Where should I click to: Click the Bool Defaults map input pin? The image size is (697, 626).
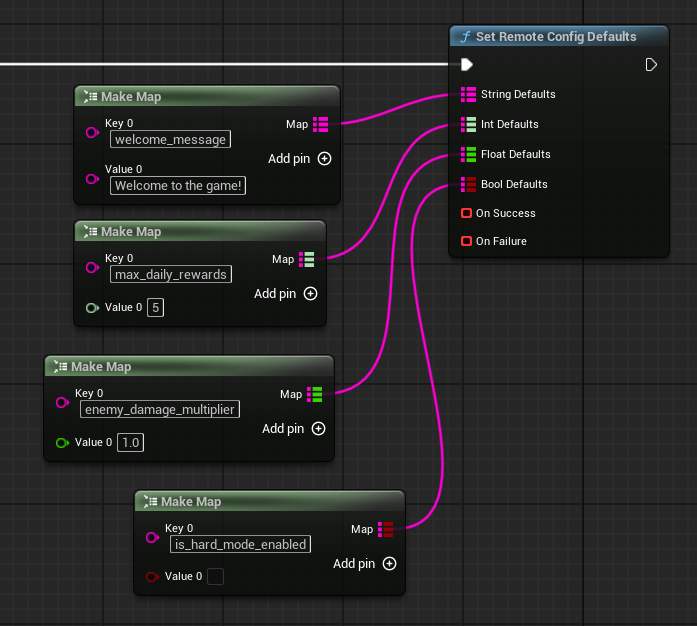click(x=468, y=185)
